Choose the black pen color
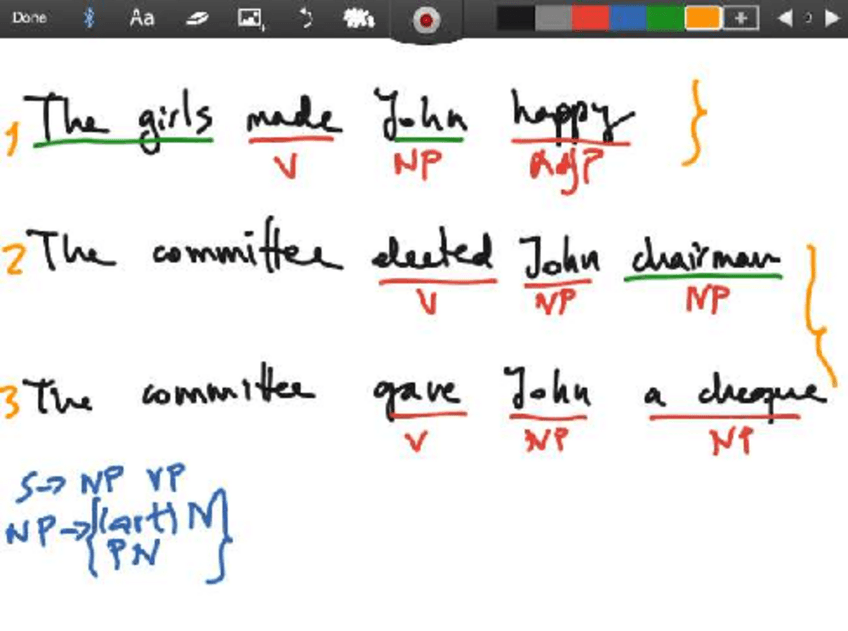 pos(515,18)
